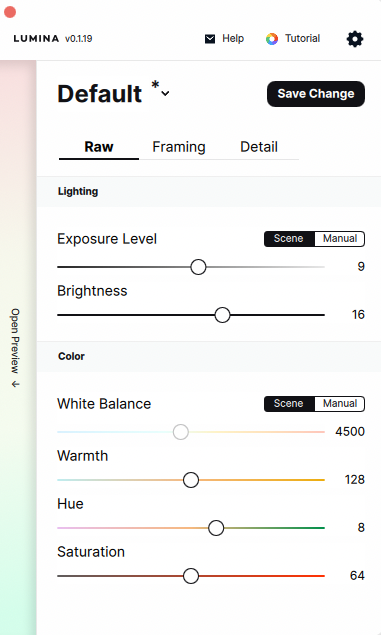Switch White Balance to Scene
Image resolution: width=381 pixels, height=635 pixels.
point(289,404)
